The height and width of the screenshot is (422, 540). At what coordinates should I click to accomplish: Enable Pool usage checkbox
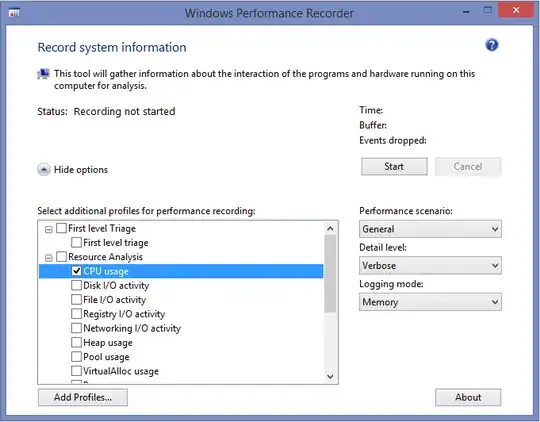(x=76, y=357)
